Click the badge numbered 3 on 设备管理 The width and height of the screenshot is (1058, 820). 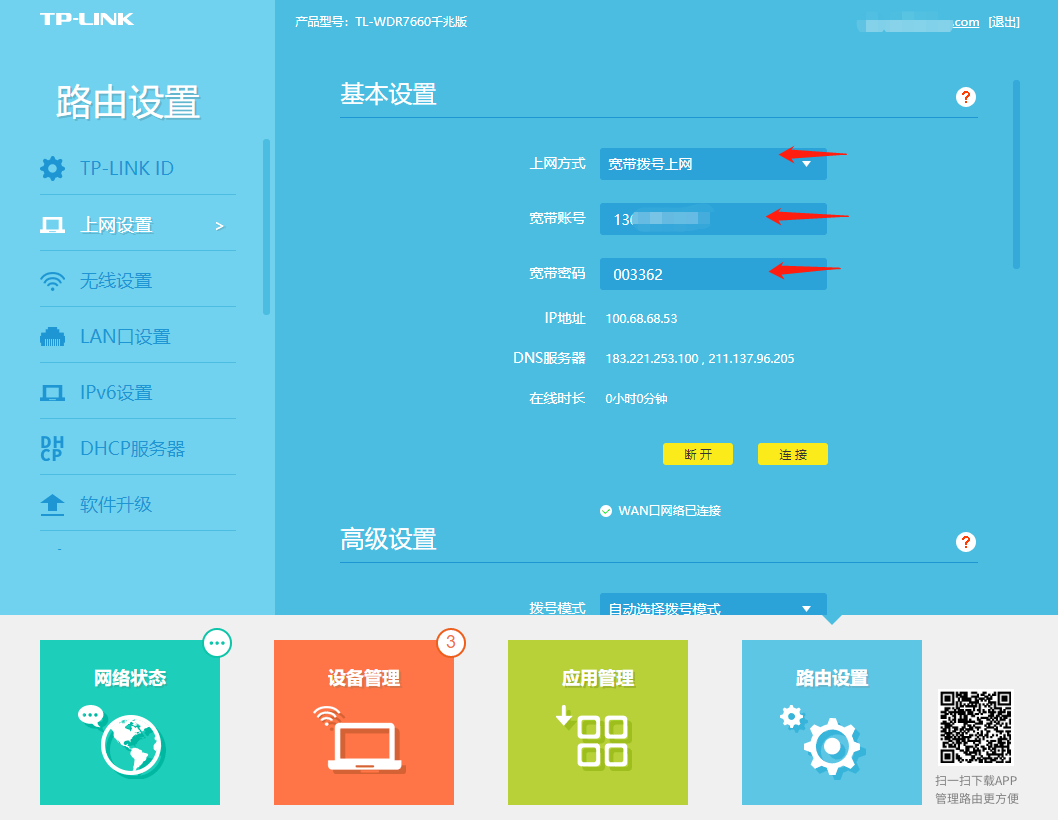(451, 643)
